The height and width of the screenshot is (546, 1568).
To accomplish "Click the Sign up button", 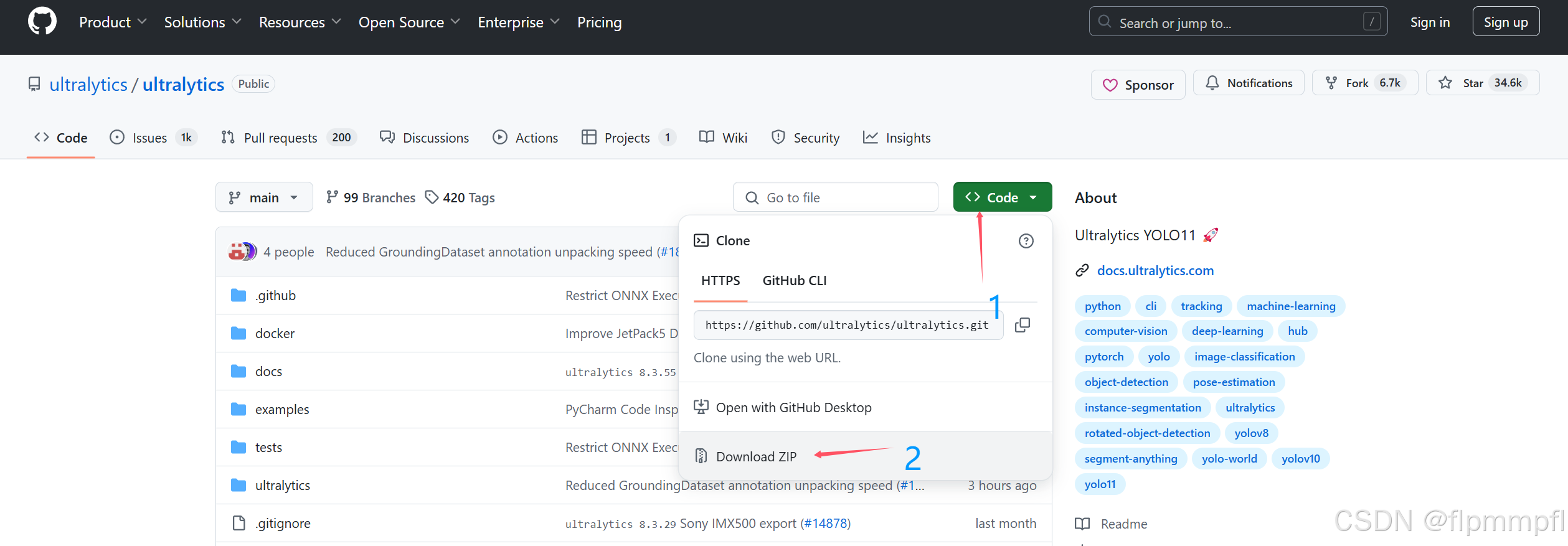I will click(1506, 22).
